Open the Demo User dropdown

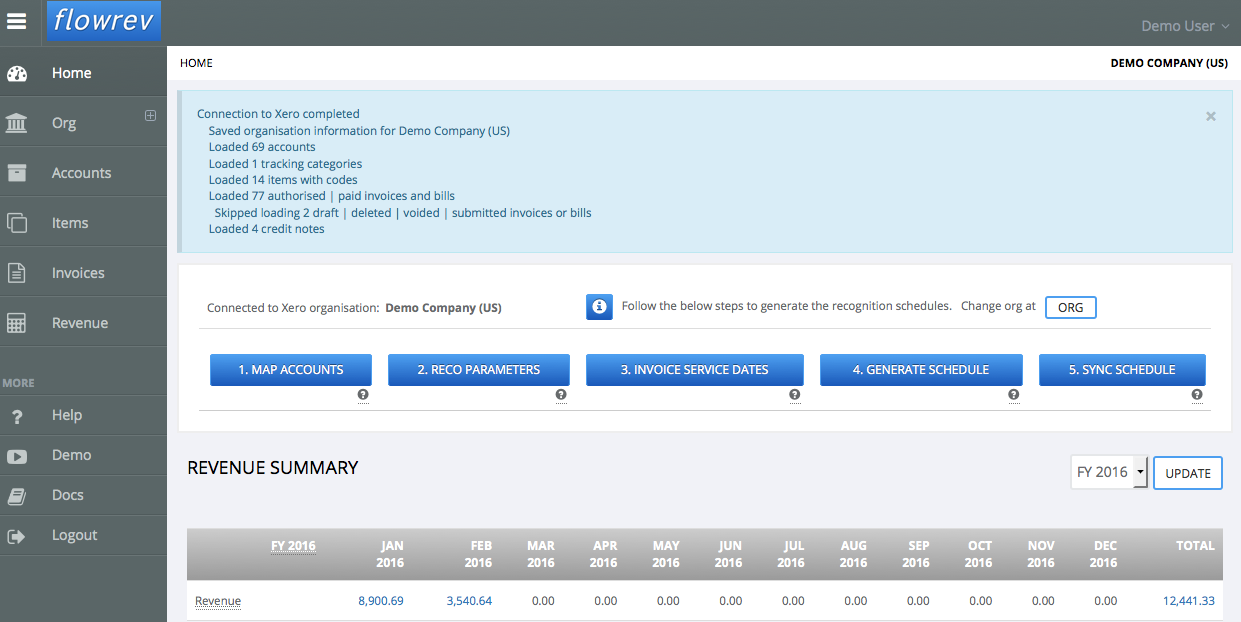point(1185,26)
